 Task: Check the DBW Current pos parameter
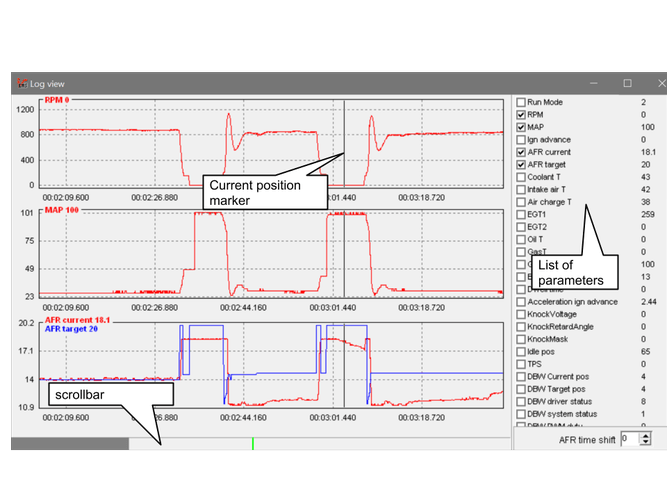520,377
